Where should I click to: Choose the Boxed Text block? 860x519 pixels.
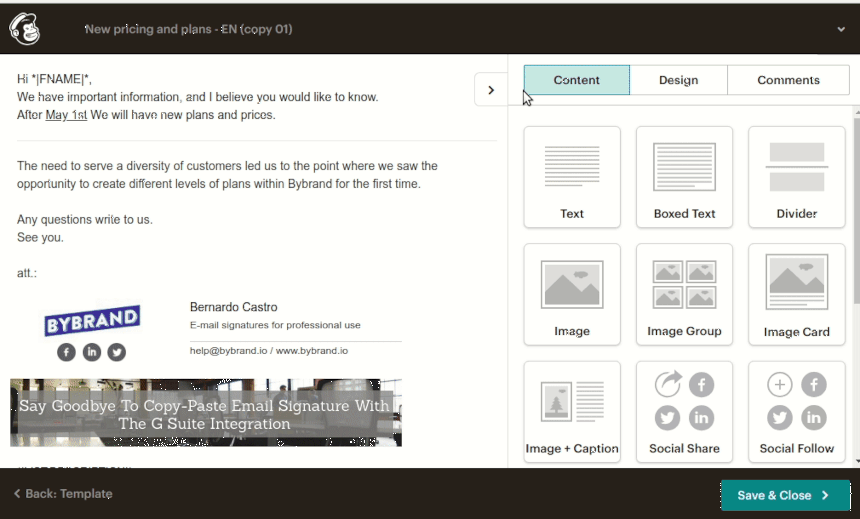(x=684, y=177)
